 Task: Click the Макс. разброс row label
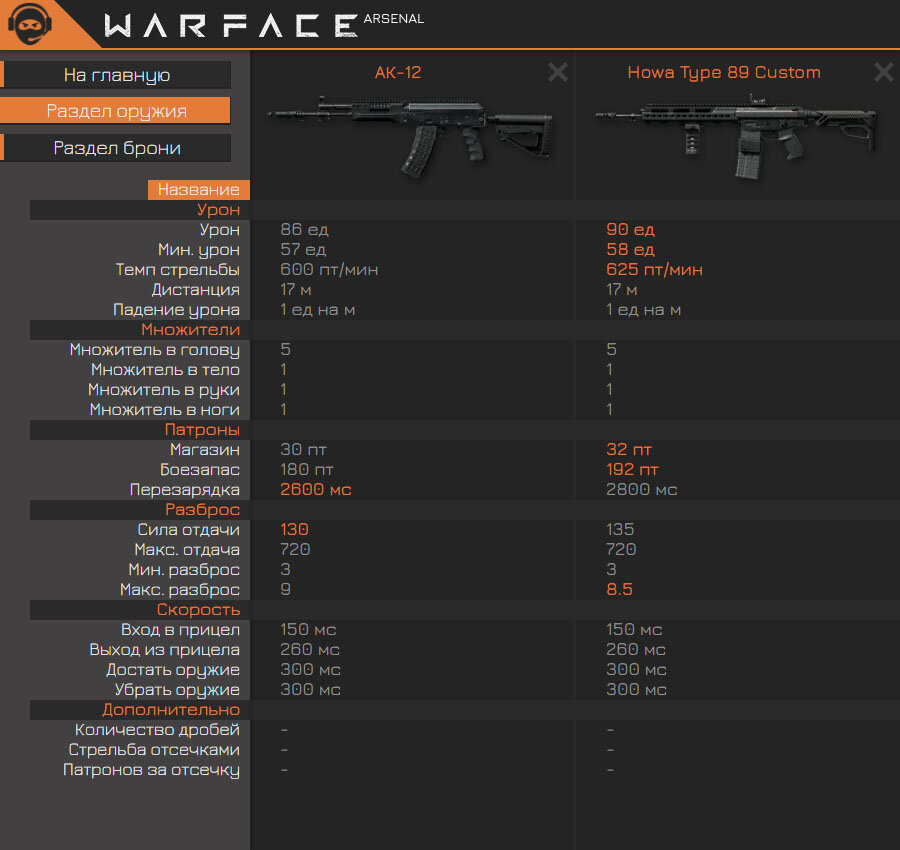click(180, 589)
